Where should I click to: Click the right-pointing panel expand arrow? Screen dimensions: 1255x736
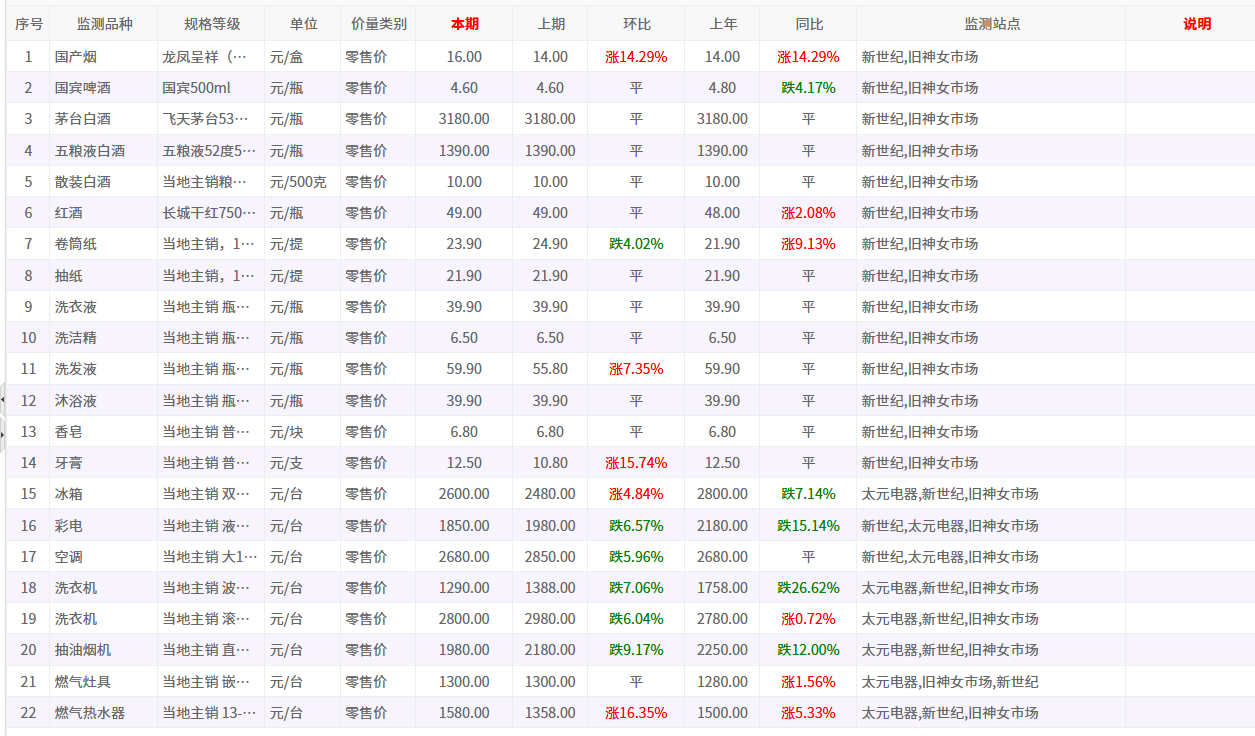tap(3, 434)
